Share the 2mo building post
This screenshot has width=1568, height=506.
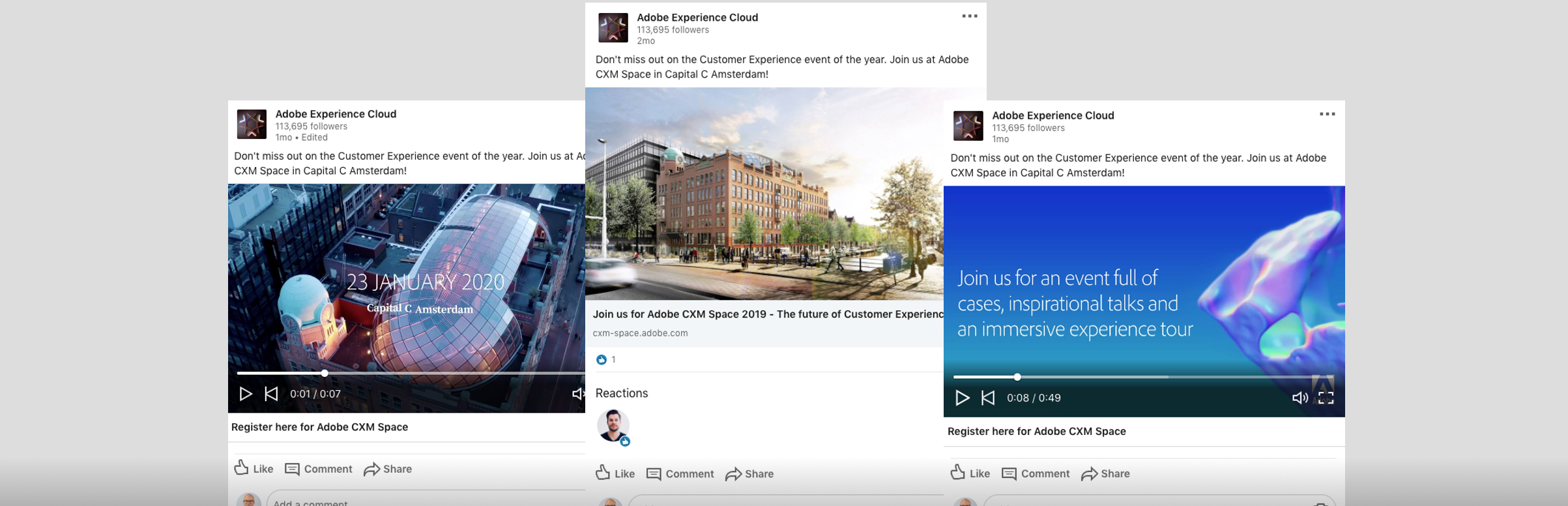pos(749,474)
